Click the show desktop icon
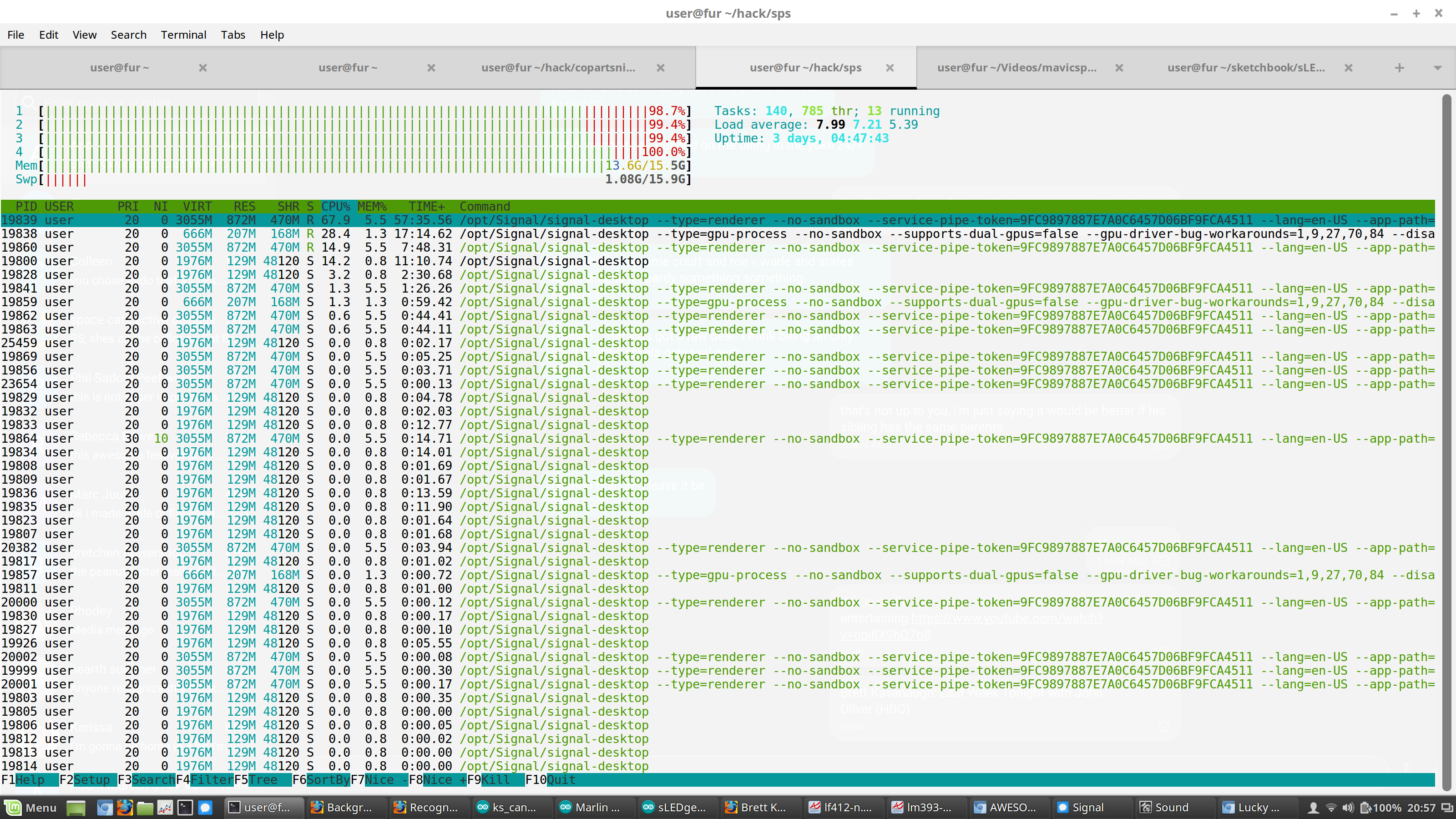The width and height of the screenshot is (1456, 819). 76,807
